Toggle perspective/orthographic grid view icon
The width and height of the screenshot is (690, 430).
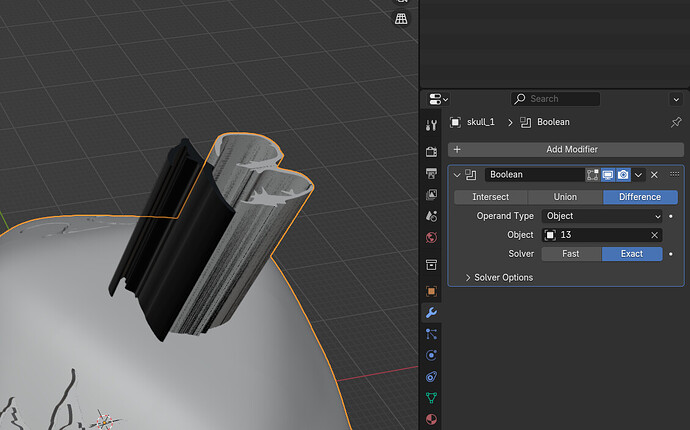click(401, 19)
